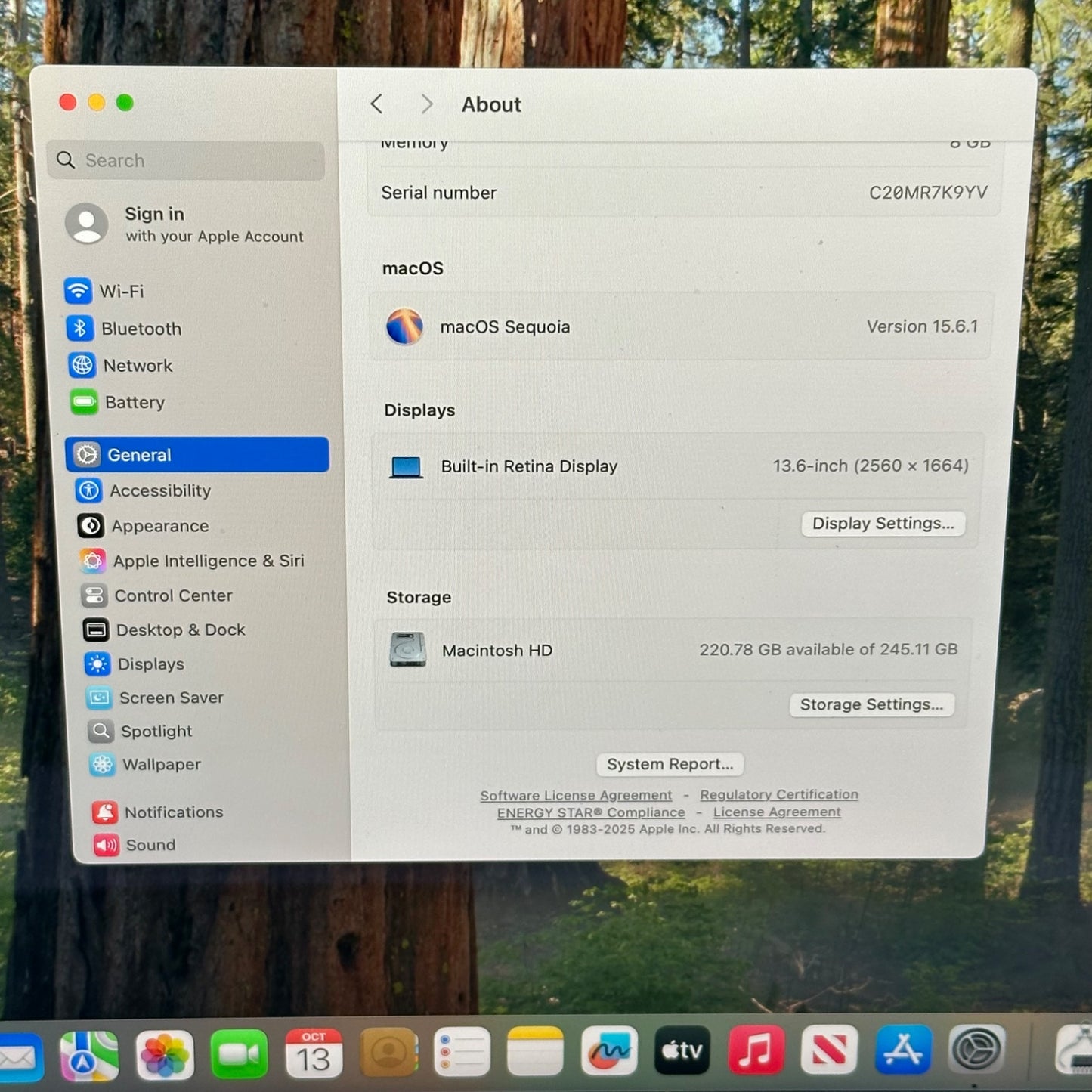1092x1092 pixels.
Task: Open the Battery settings pane
Action: point(134,403)
